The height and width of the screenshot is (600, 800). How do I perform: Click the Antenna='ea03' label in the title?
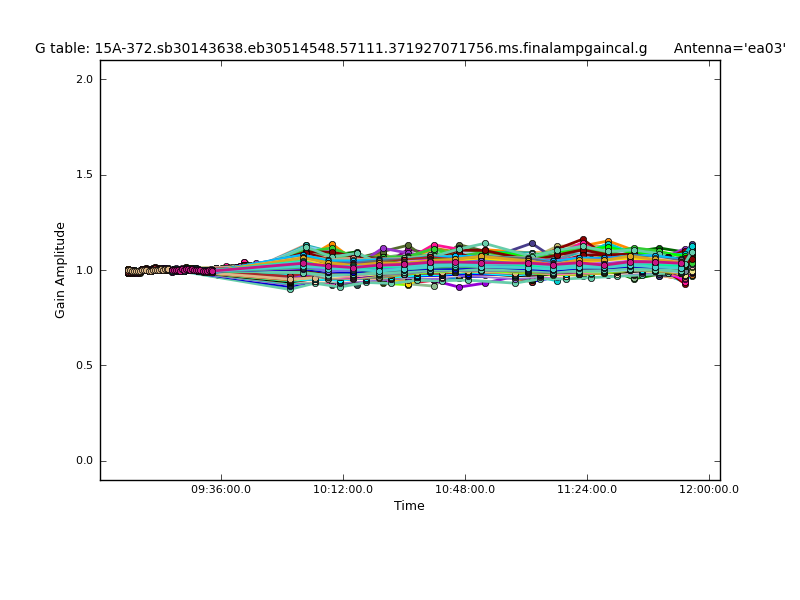click(729, 48)
